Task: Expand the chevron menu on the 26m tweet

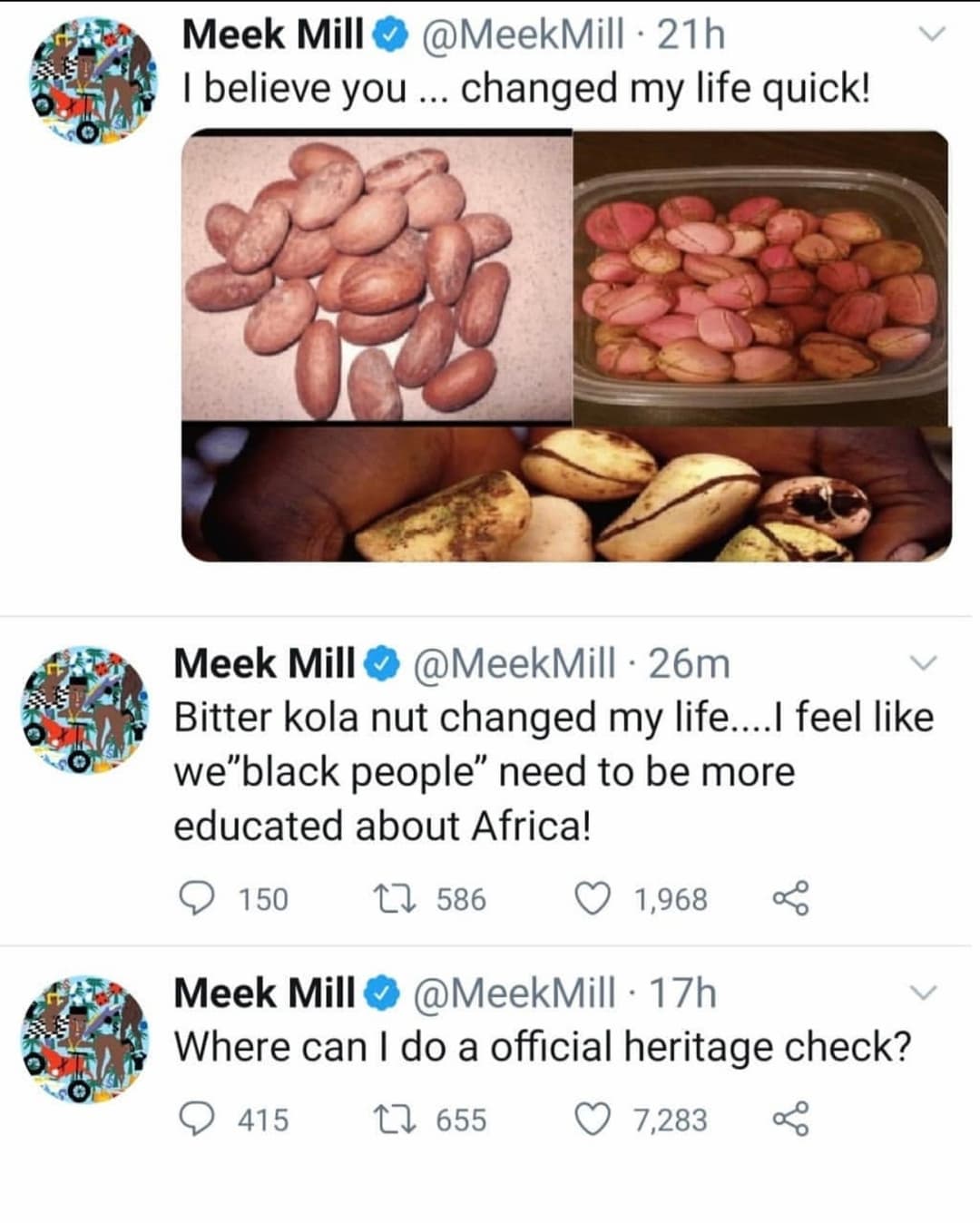Action: [x=923, y=663]
